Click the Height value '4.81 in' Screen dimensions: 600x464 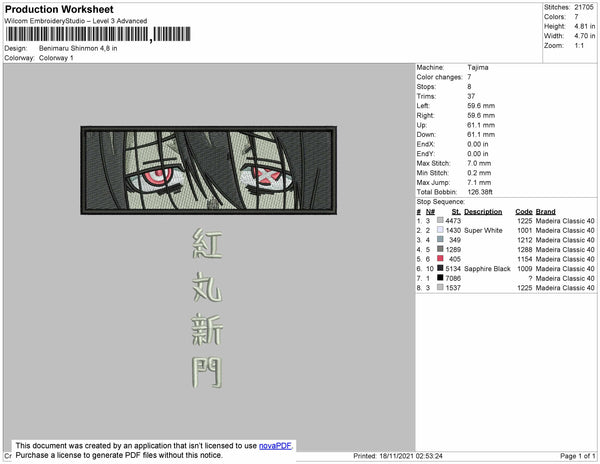coord(584,26)
